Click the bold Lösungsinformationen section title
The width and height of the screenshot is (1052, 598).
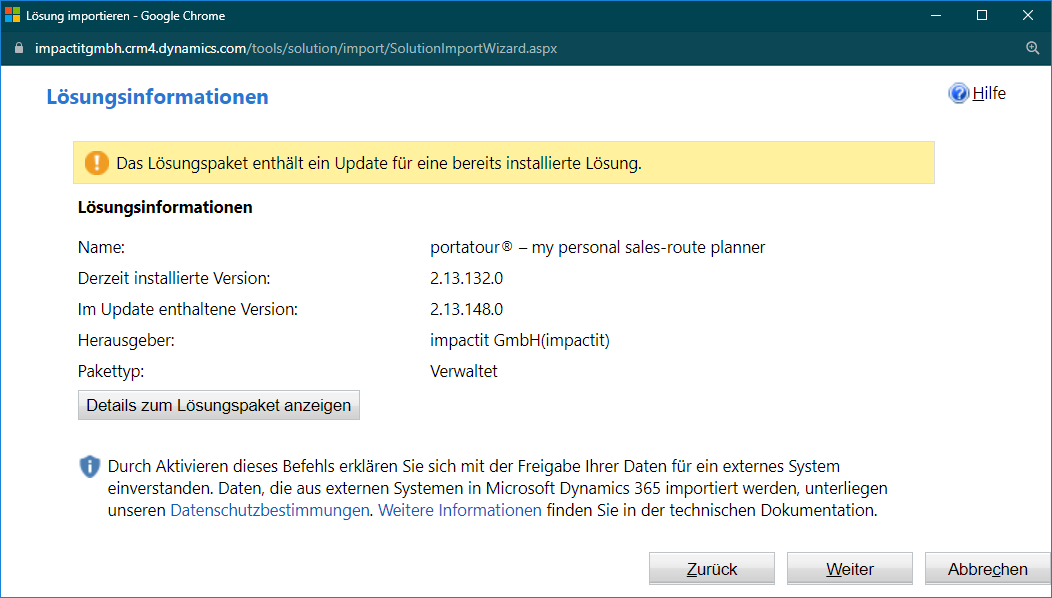(x=165, y=207)
